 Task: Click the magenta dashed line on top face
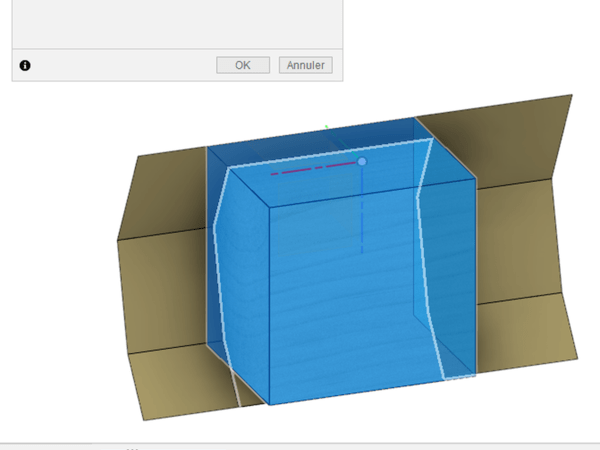click(x=312, y=168)
